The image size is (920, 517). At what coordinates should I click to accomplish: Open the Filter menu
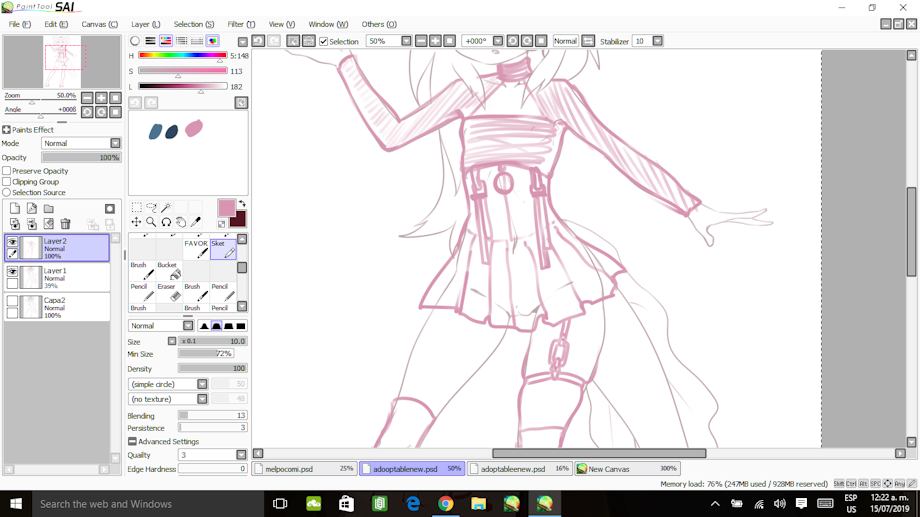tap(240, 24)
